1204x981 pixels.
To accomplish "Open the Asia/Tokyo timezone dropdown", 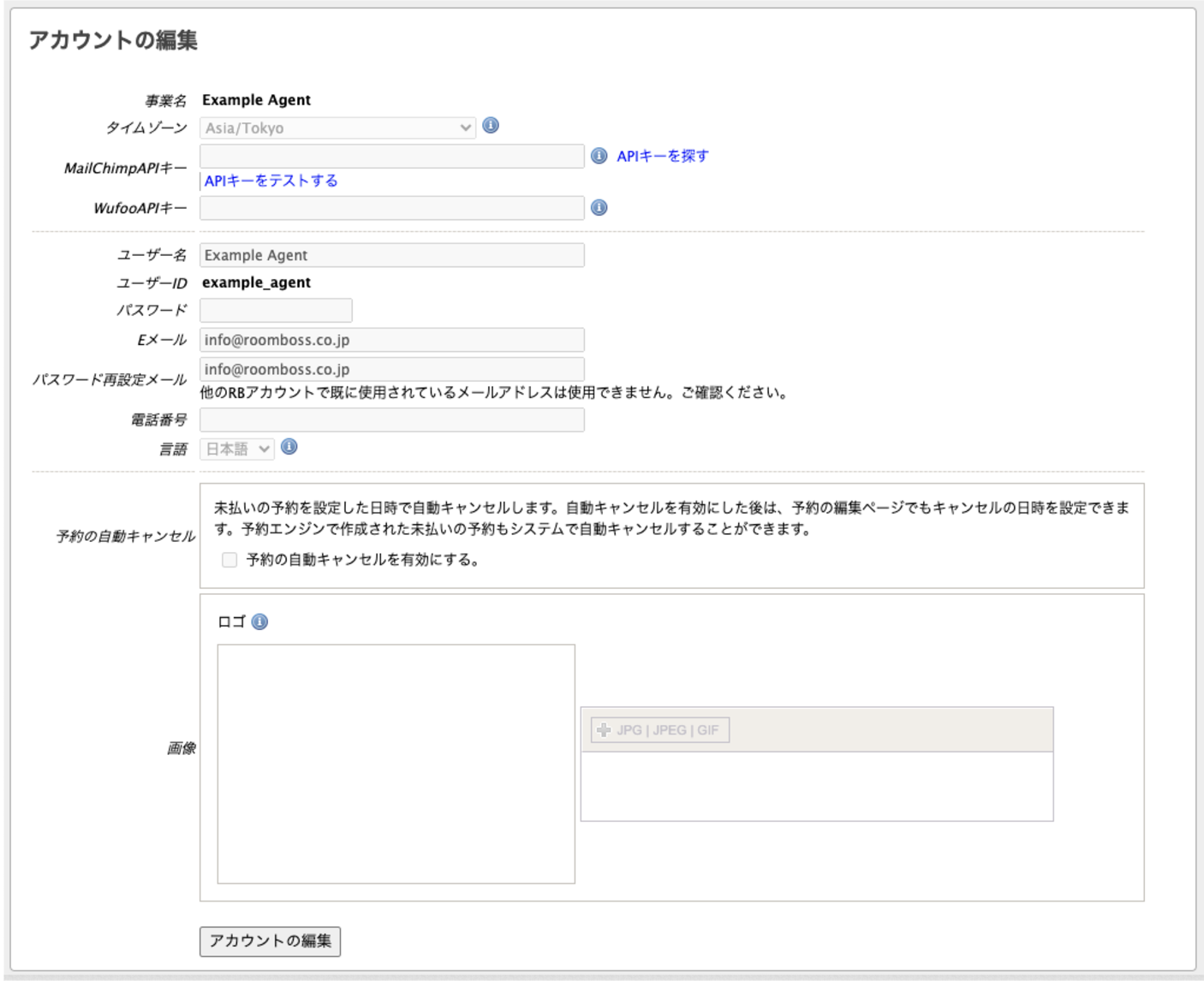I will tap(337, 128).
